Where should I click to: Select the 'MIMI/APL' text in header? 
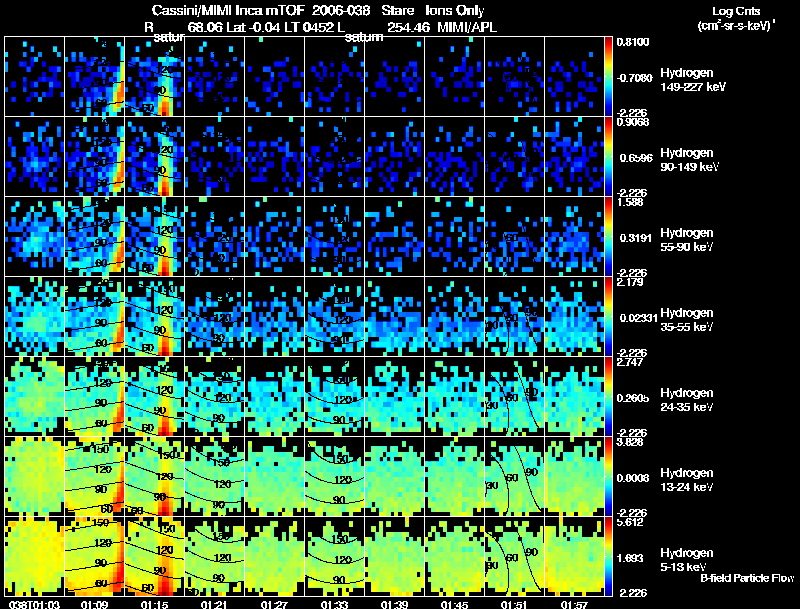point(467,27)
